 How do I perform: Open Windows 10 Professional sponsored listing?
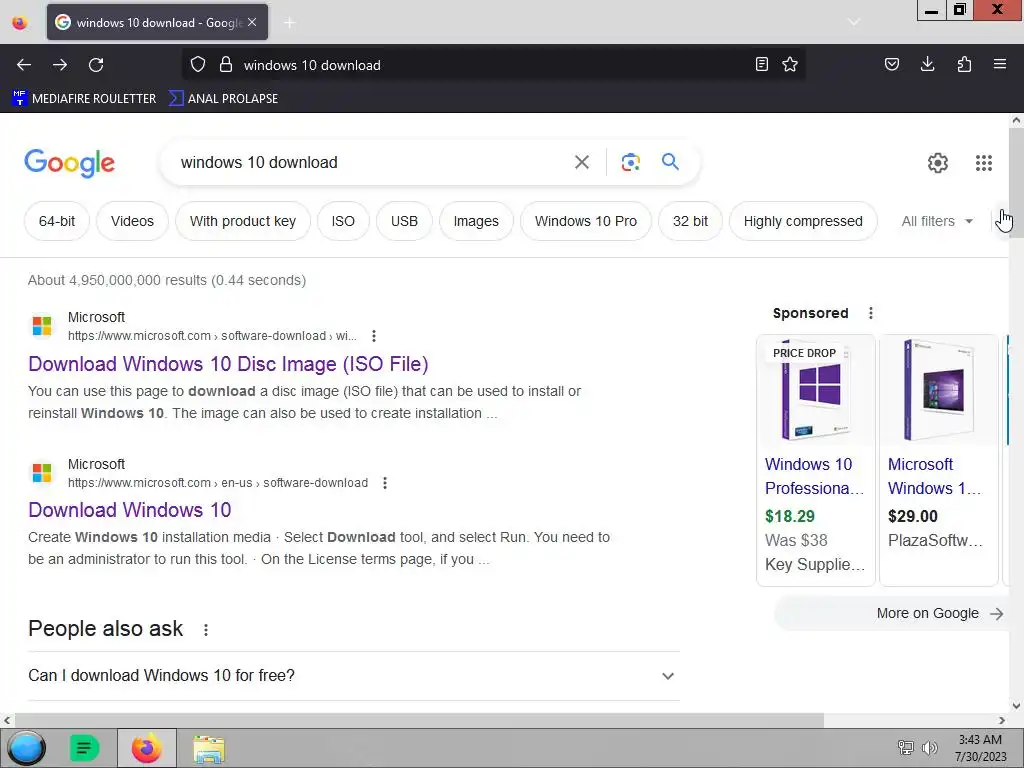[814, 476]
